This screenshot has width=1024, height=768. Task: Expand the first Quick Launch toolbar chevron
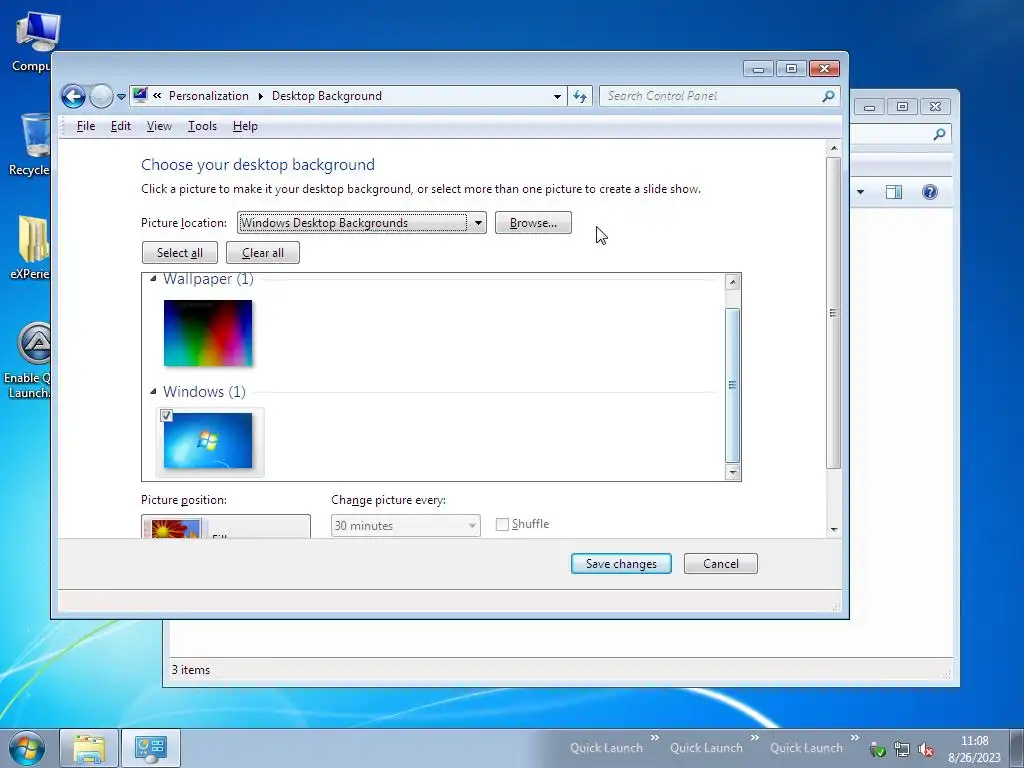pos(655,738)
